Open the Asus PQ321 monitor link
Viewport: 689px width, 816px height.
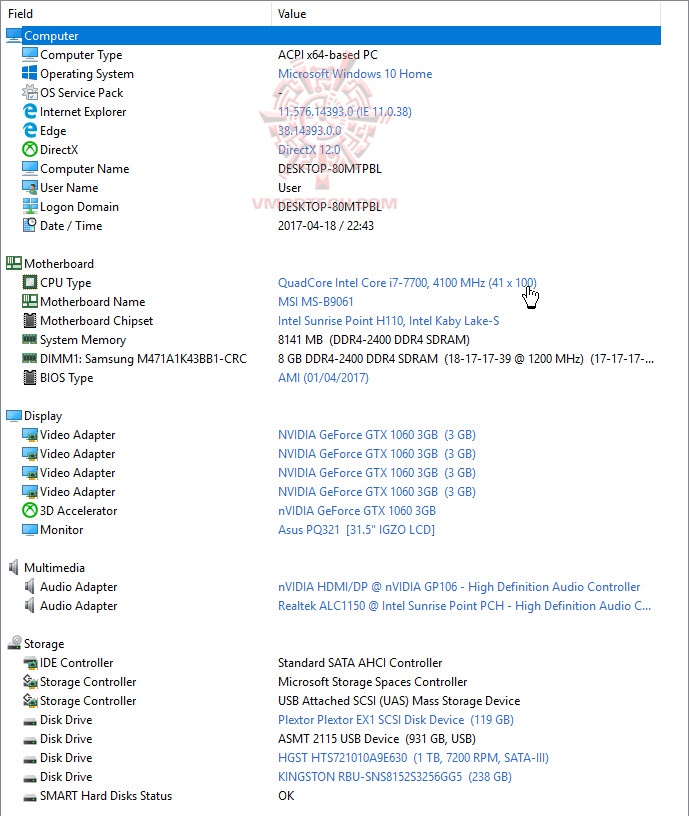coord(356,530)
